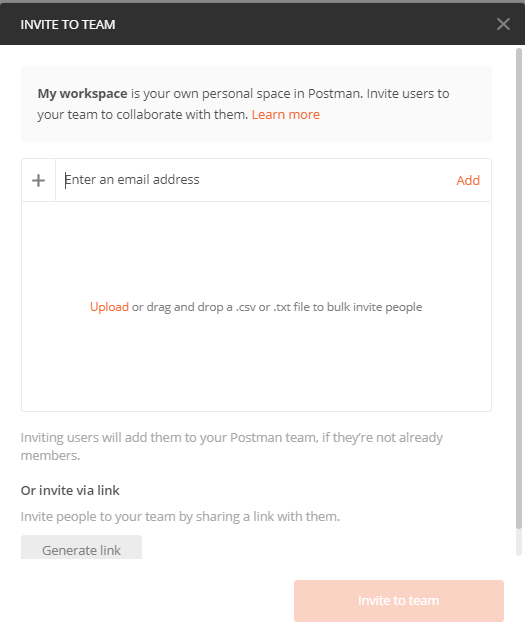Click the Inviting users will add them note
525x625 pixels.
coord(232,446)
